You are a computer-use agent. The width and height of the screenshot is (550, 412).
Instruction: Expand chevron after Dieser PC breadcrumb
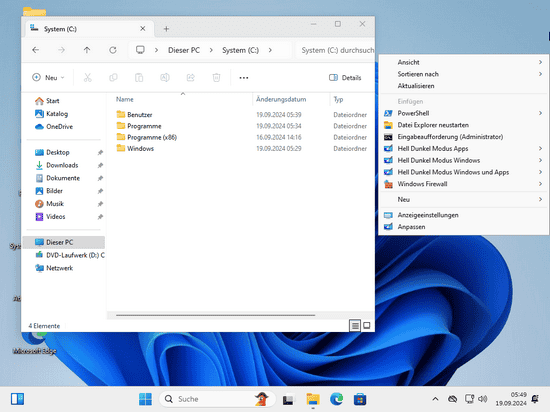coord(211,50)
